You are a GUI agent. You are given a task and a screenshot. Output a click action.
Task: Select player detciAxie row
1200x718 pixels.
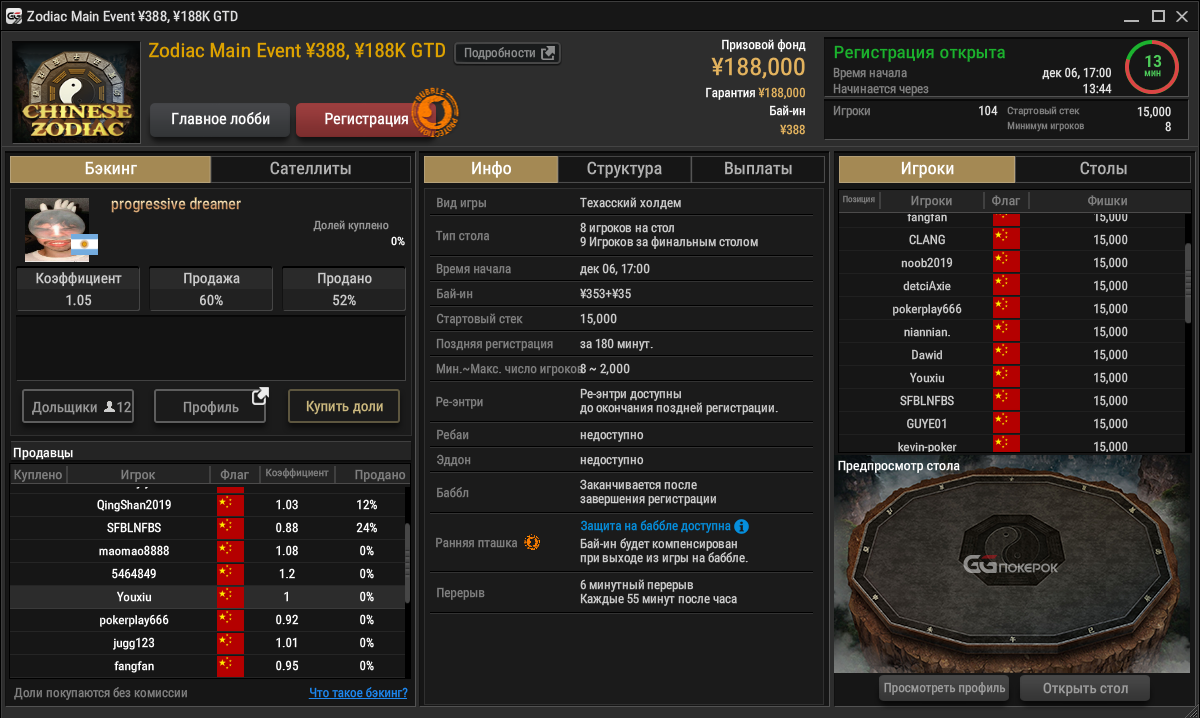pyautogui.click(x=1012, y=286)
